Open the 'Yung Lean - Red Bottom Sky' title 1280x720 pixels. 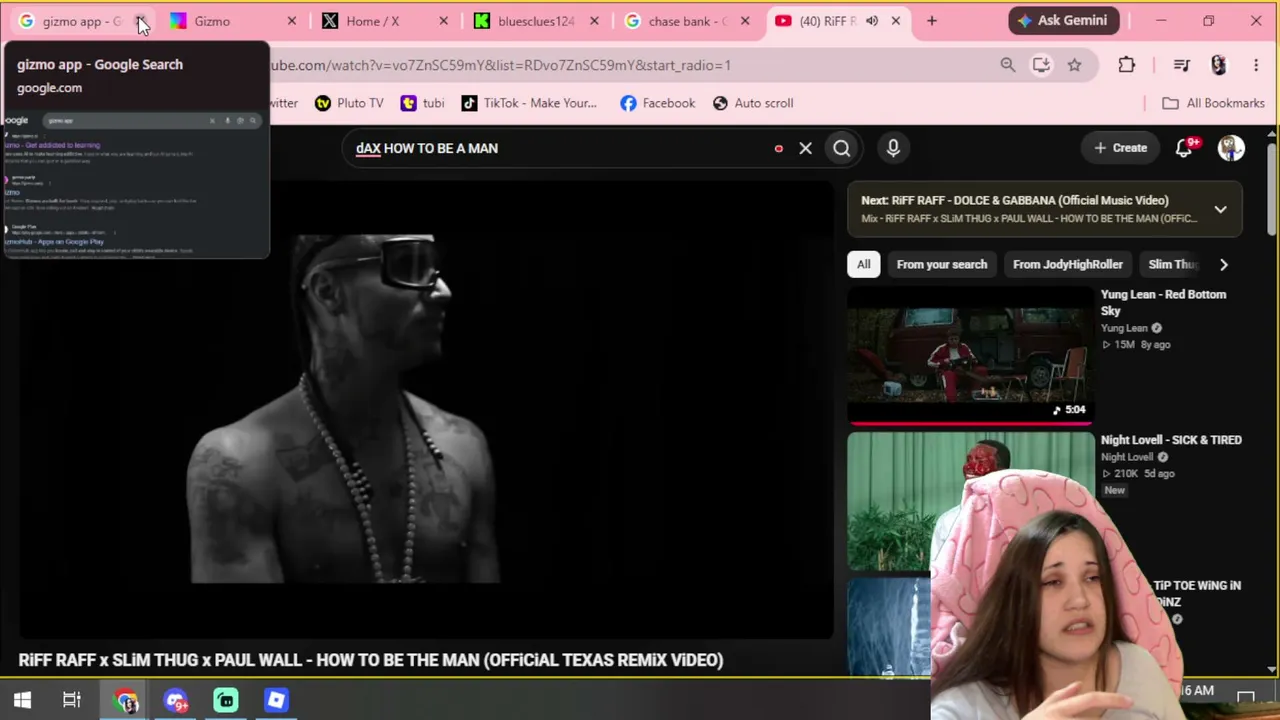pyautogui.click(x=1163, y=302)
